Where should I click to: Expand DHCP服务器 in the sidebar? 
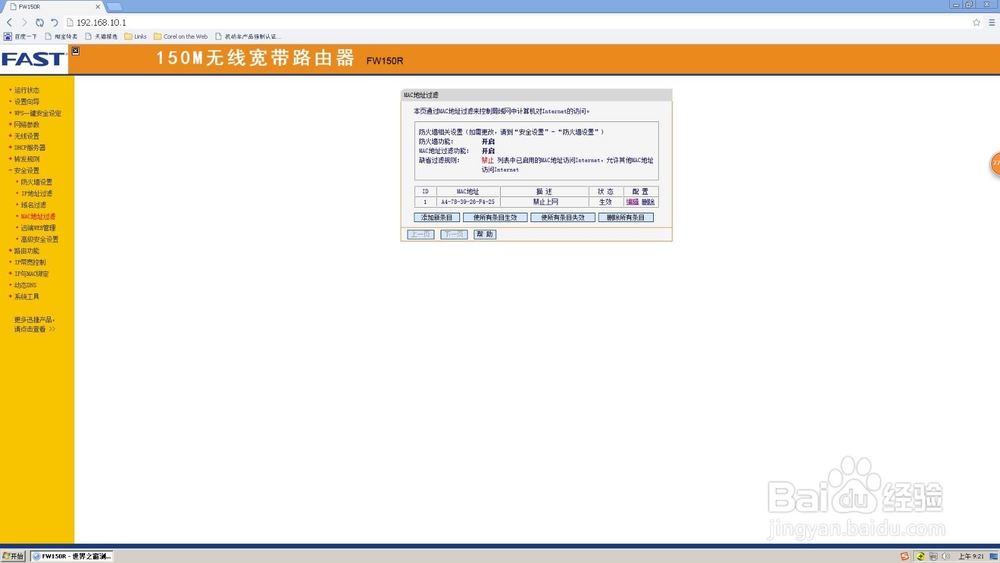coord(29,147)
